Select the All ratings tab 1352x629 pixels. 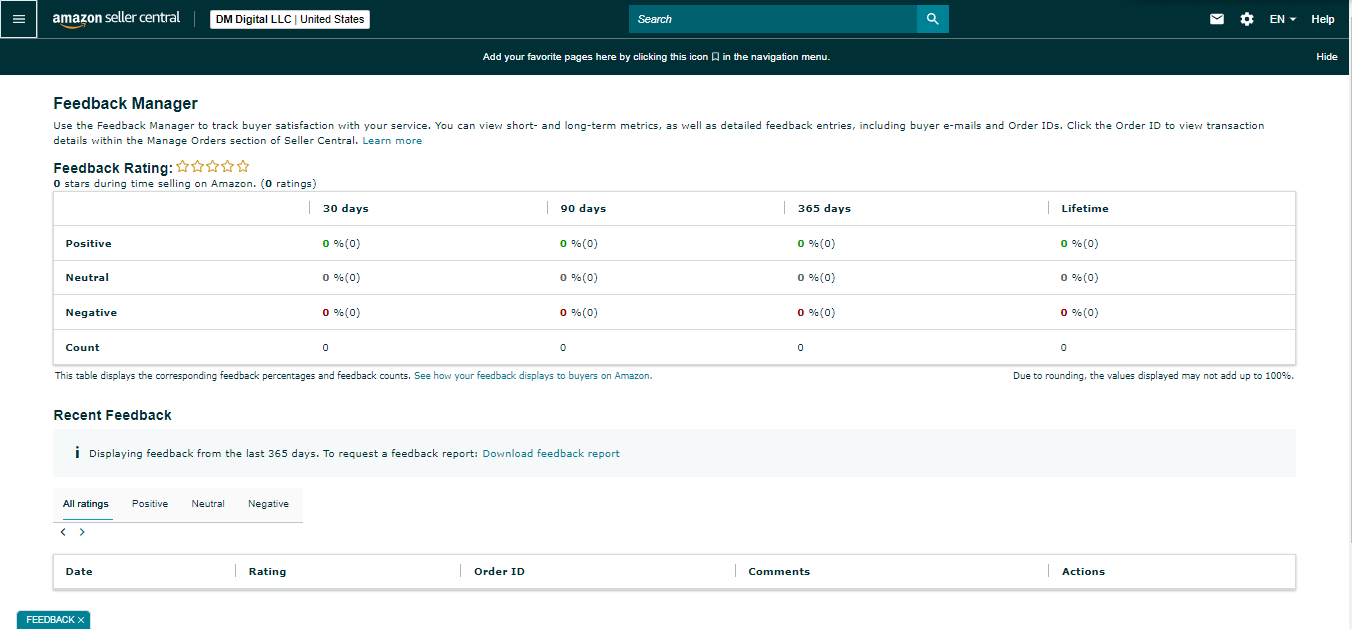click(86, 504)
